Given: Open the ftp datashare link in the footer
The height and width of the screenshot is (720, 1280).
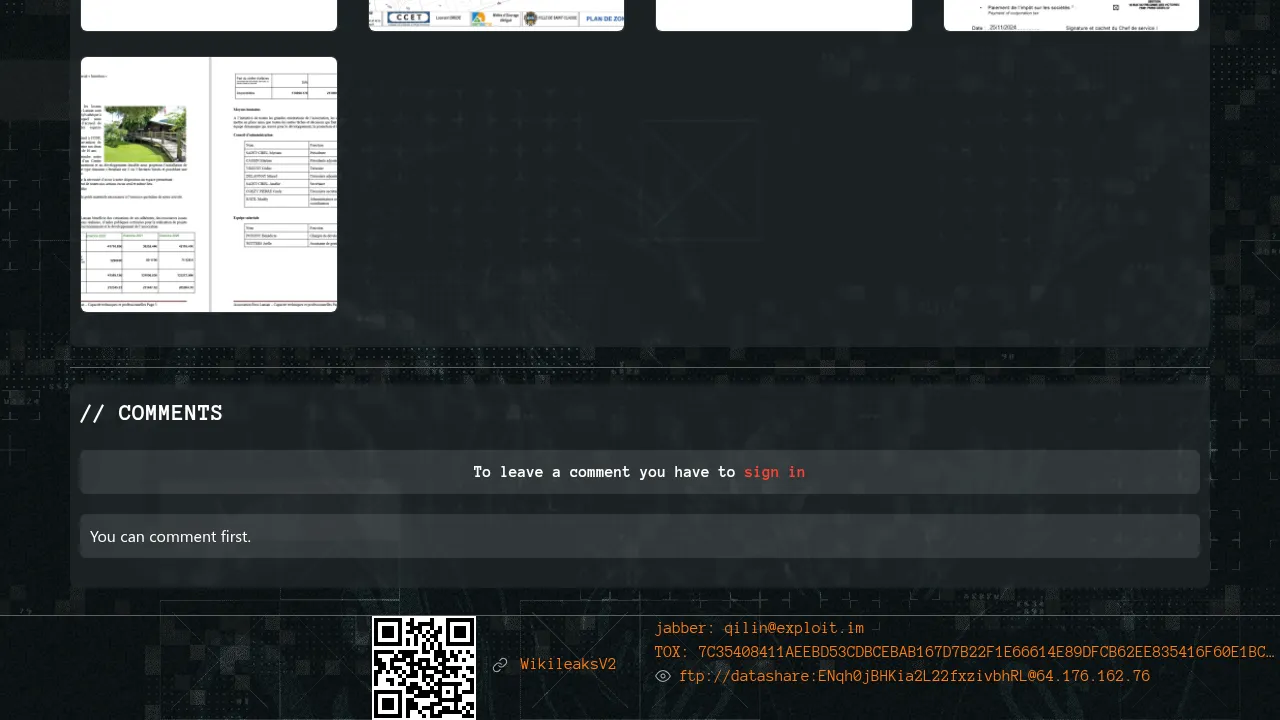Looking at the screenshot, I should click(914, 677).
